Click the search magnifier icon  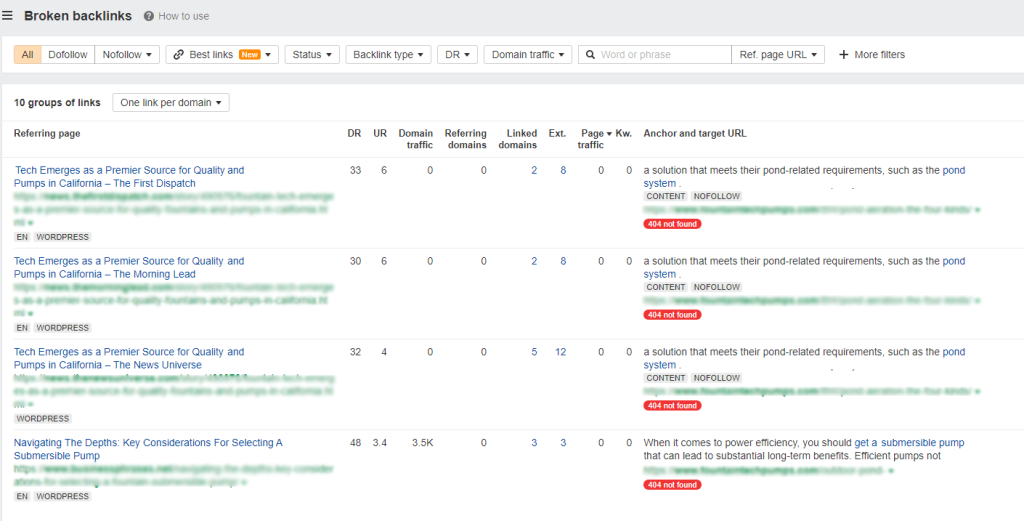point(590,55)
